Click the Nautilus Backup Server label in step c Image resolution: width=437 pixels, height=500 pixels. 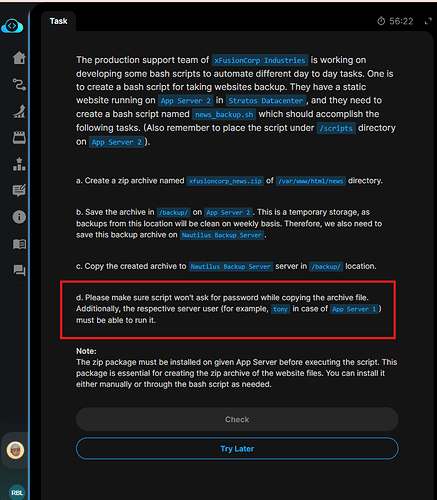(x=231, y=267)
